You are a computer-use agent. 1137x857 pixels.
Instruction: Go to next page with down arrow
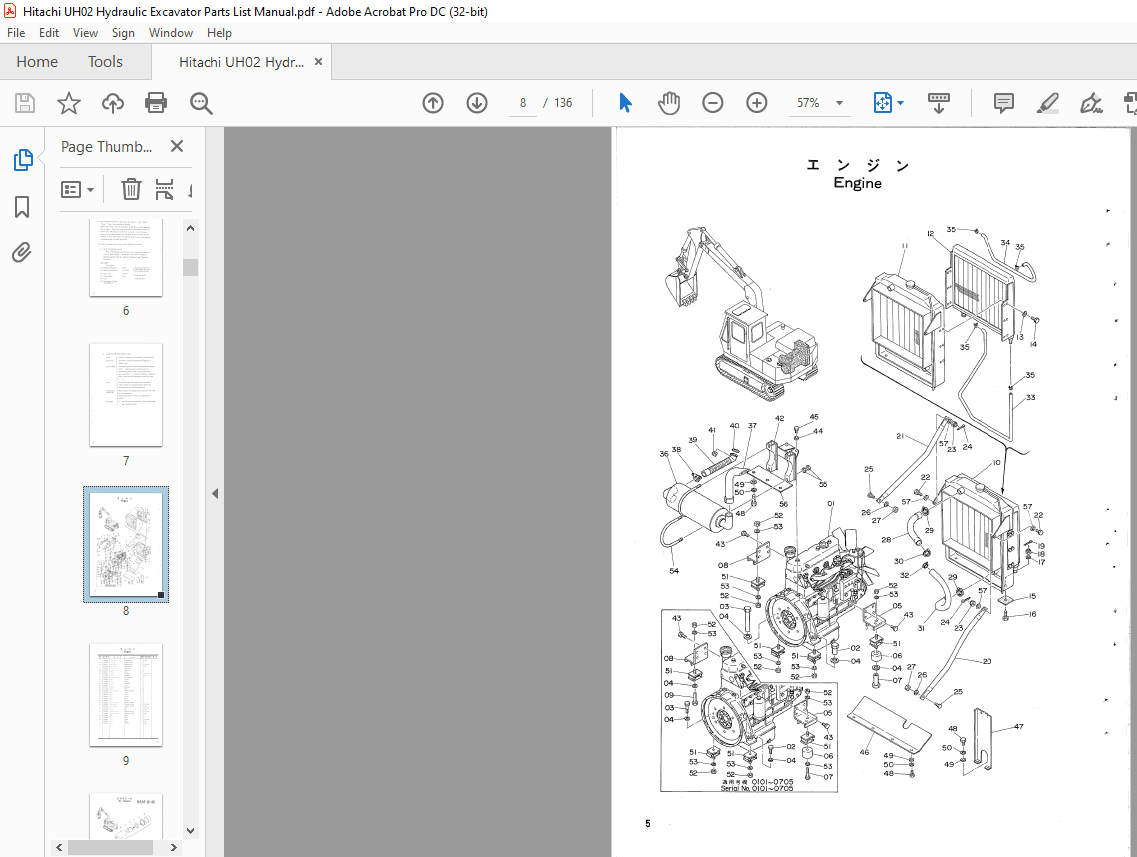[476, 102]
